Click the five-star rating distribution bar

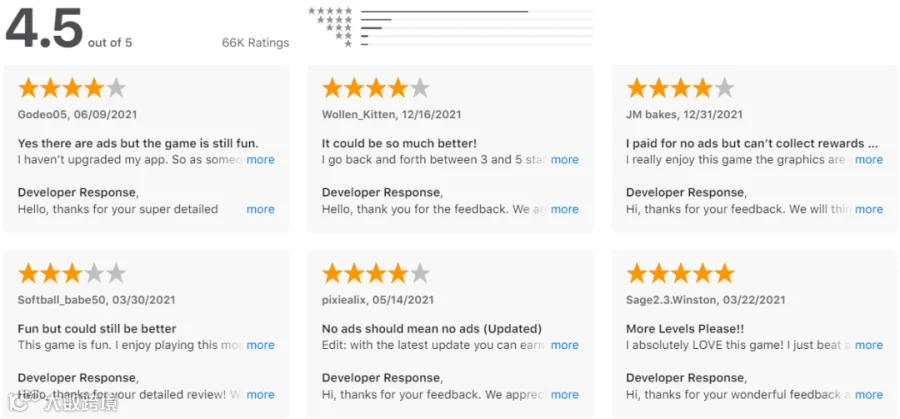pos(477,11)
